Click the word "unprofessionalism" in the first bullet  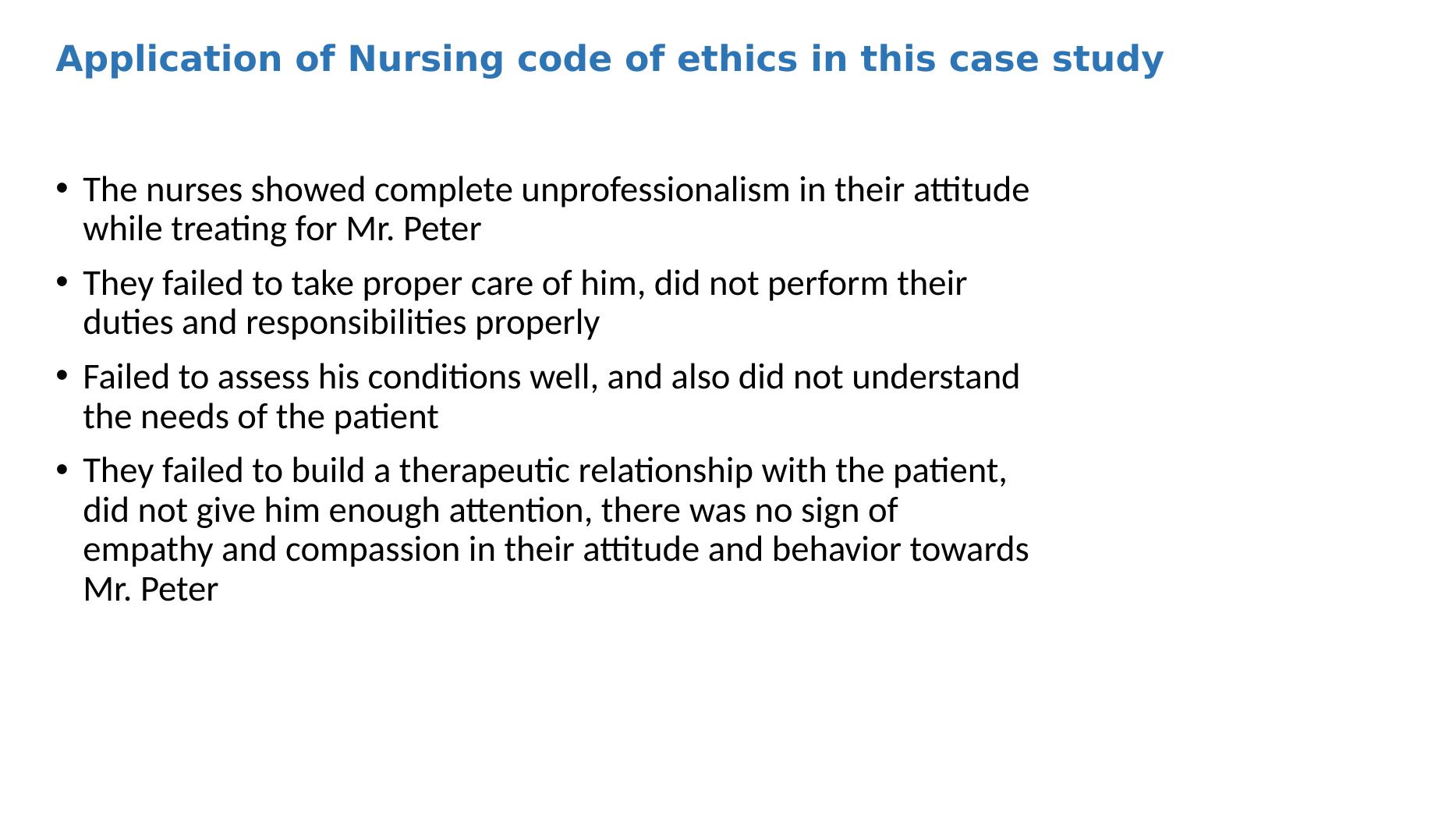(655, 190)
